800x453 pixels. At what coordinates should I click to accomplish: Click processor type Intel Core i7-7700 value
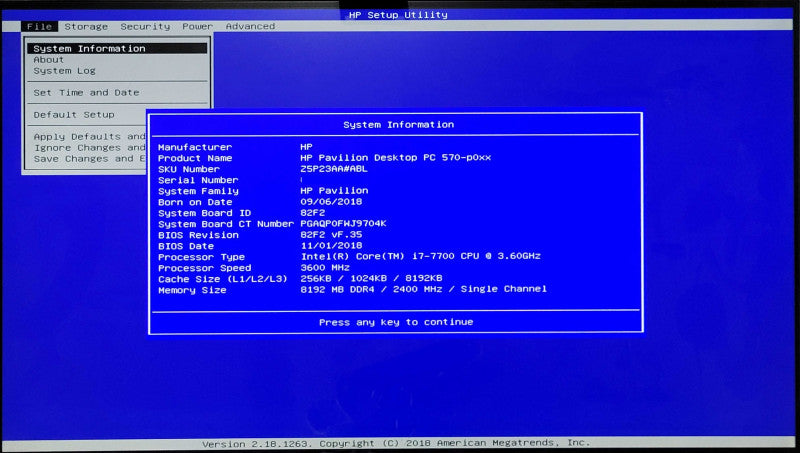pos(420,257)
